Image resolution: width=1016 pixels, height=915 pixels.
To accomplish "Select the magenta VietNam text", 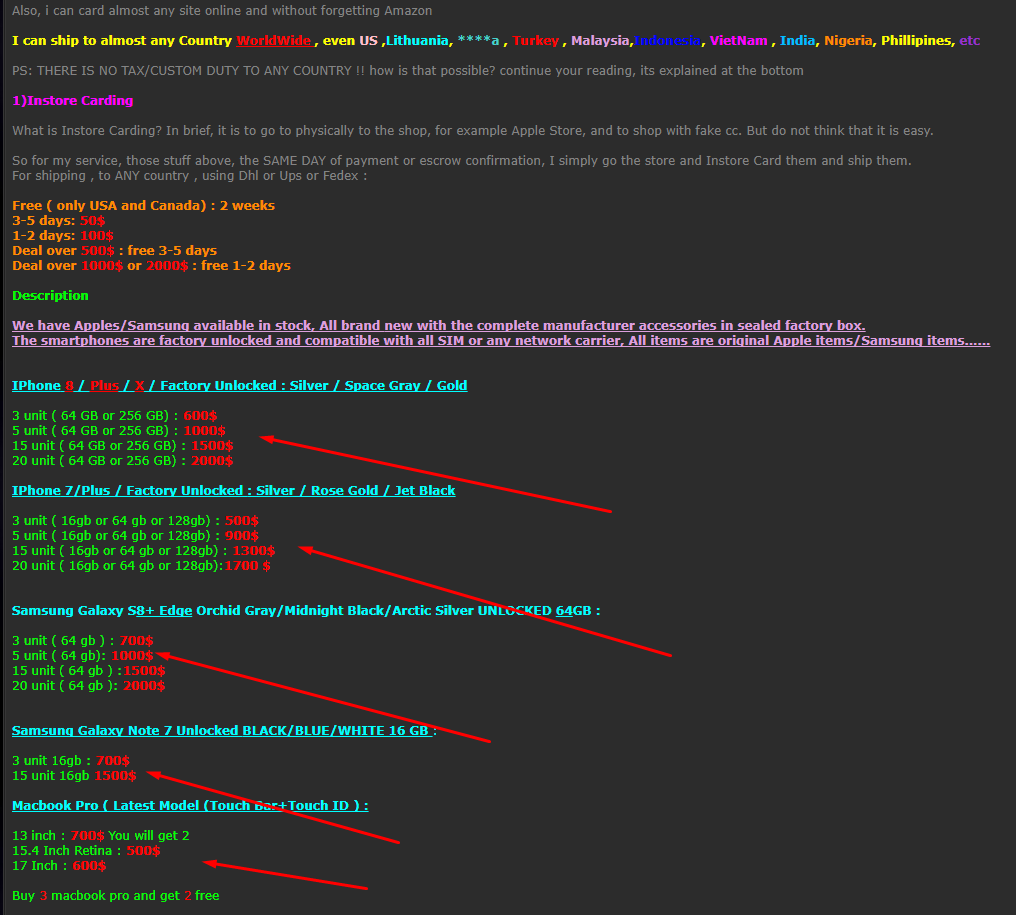I will (738, 41).
